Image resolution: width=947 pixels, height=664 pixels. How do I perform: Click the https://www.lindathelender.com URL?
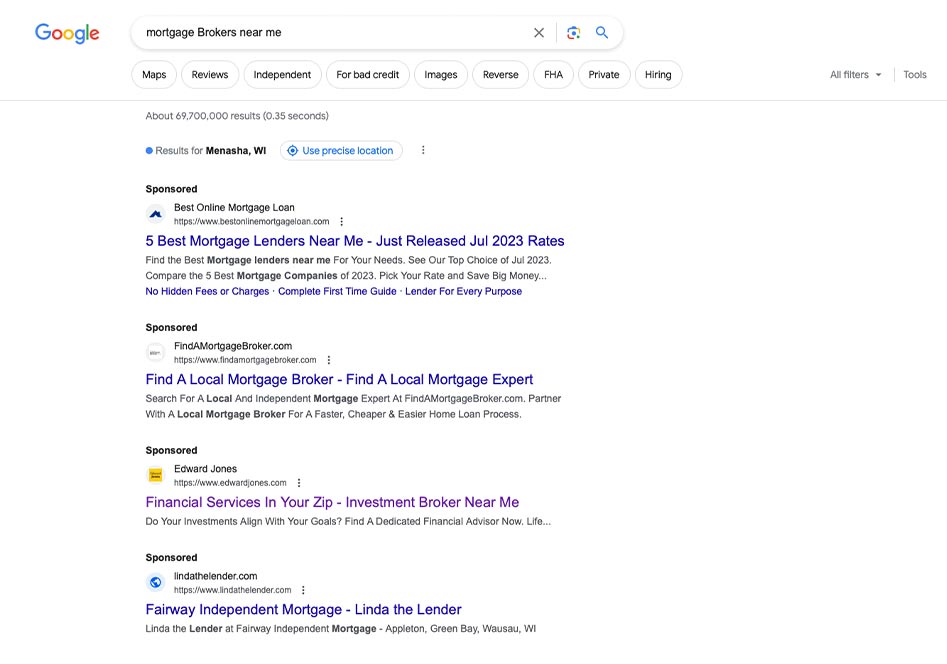pyautogui.click(x=233, y=590)
